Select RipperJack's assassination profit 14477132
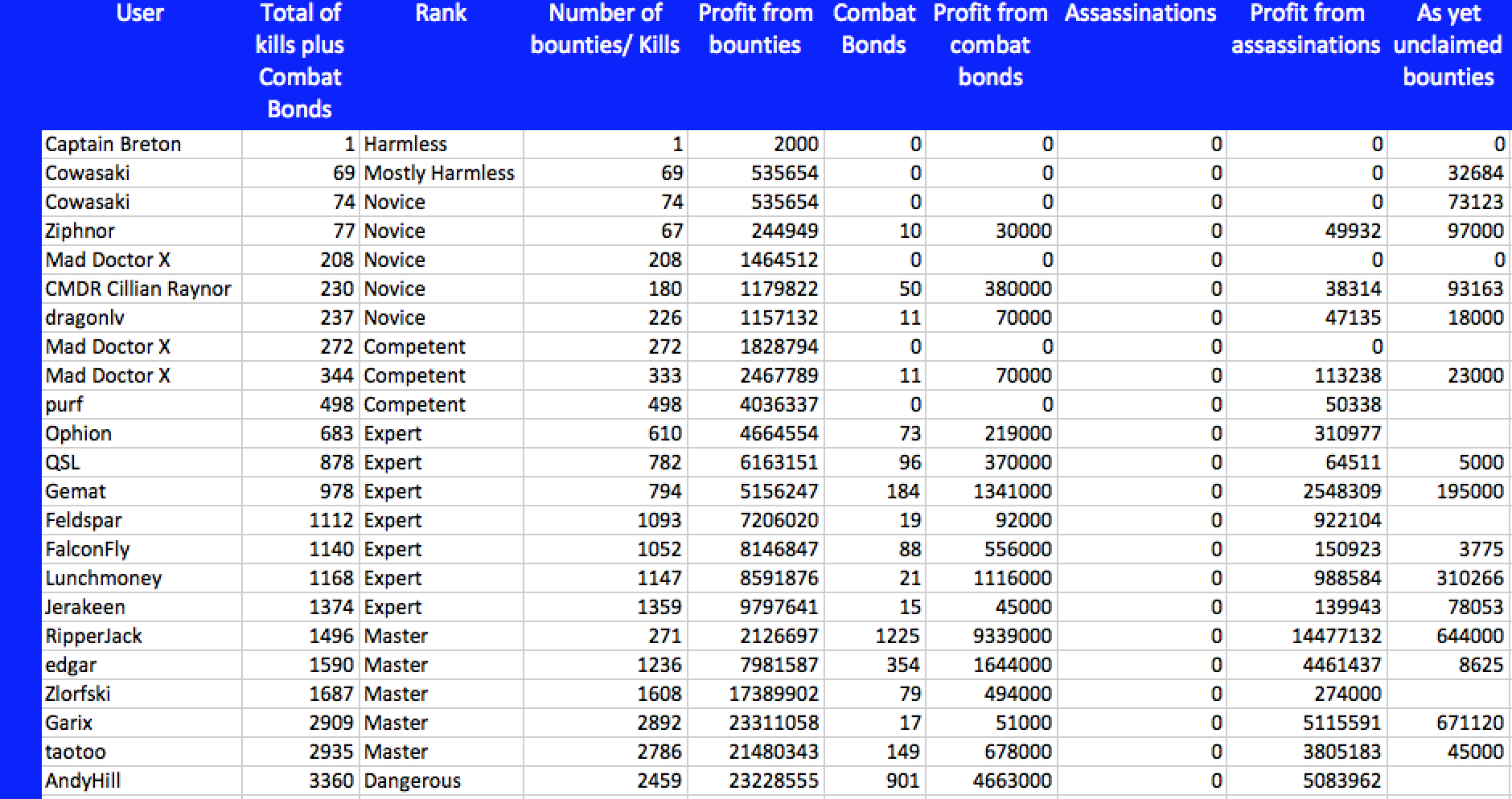 click(1307, 636)
